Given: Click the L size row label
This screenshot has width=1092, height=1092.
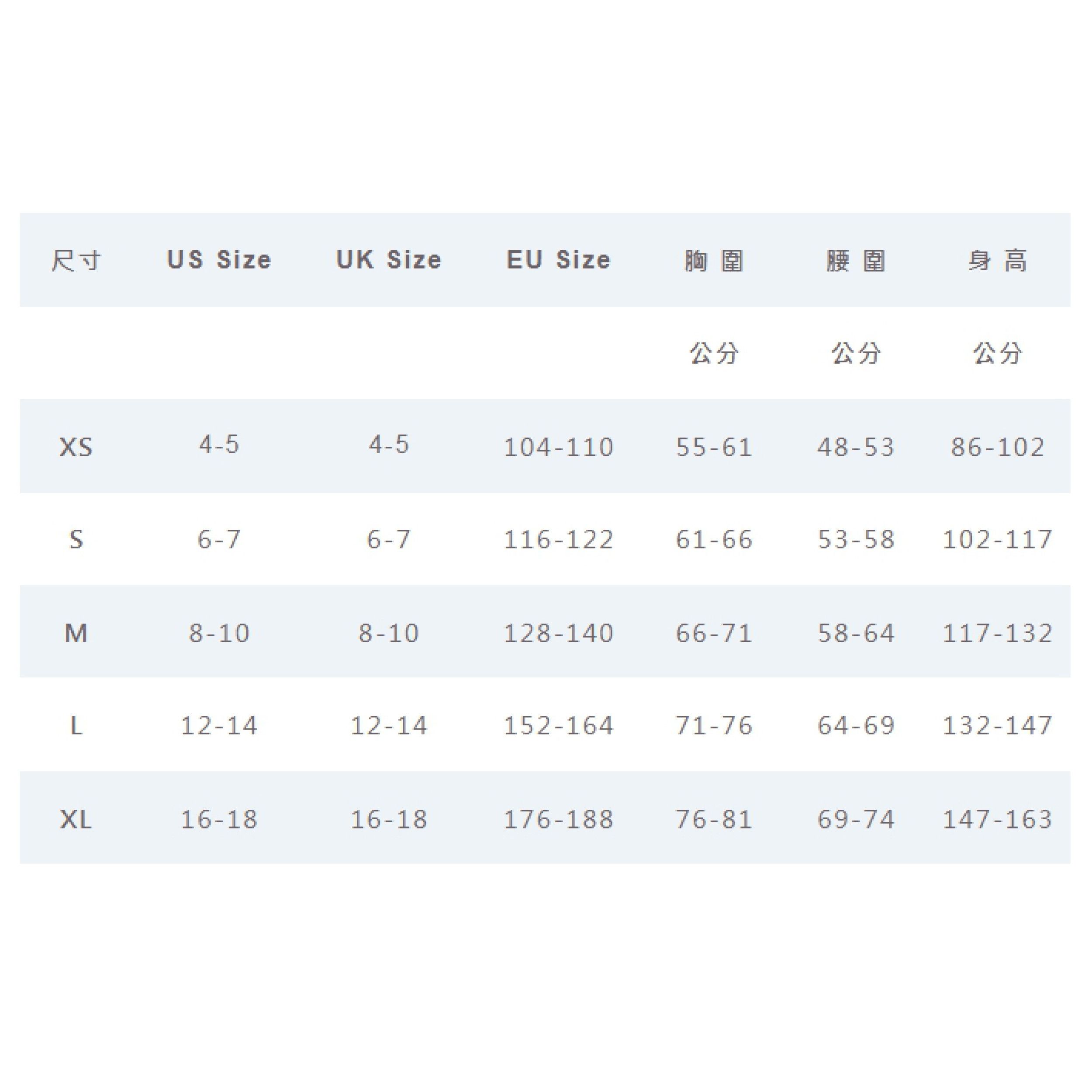Looking at the screenshot, I should (x=76, y=726).
